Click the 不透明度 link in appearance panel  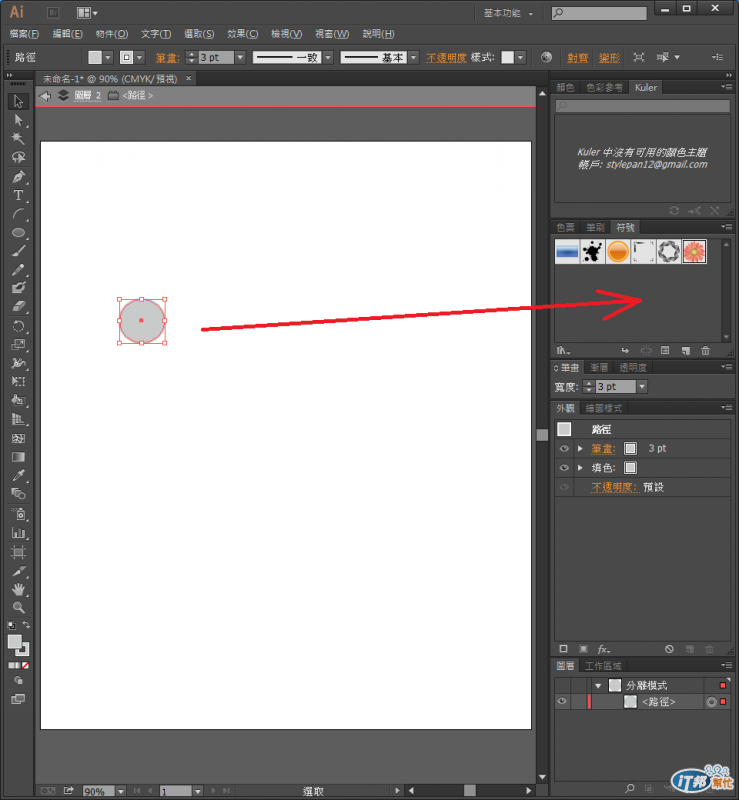pos(614,487)
